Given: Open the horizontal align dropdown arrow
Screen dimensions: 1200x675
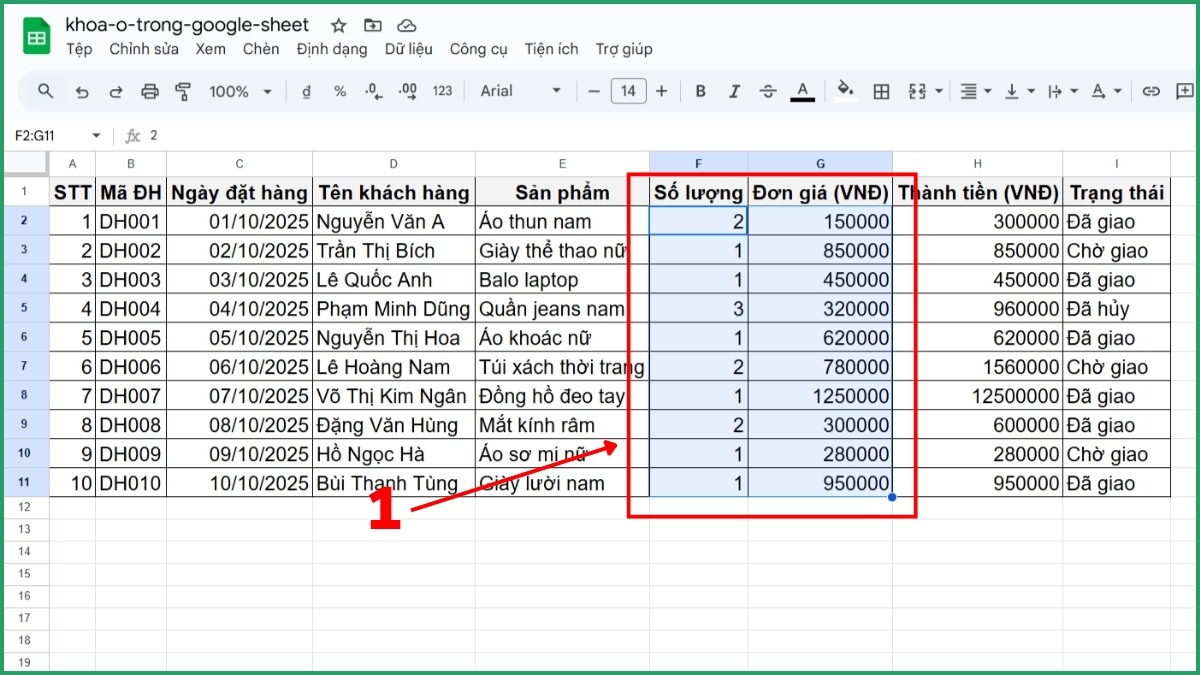Looking at the screenshot, I should 987,91.
